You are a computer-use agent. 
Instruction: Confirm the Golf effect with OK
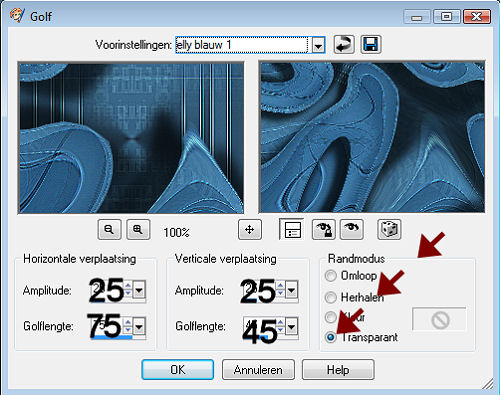[x=178, y=370]
